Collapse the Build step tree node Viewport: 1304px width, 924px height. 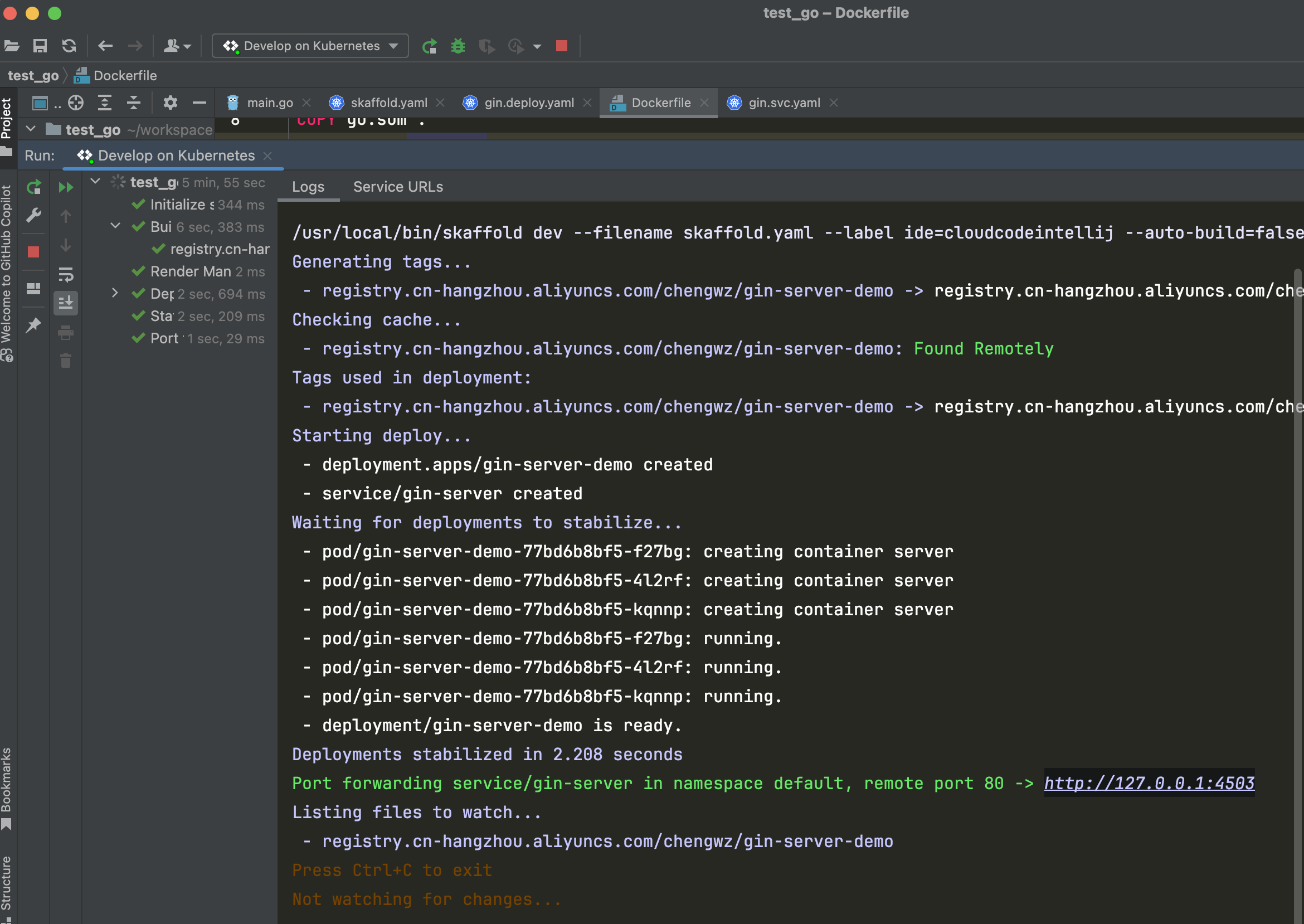tap(115, 226)
